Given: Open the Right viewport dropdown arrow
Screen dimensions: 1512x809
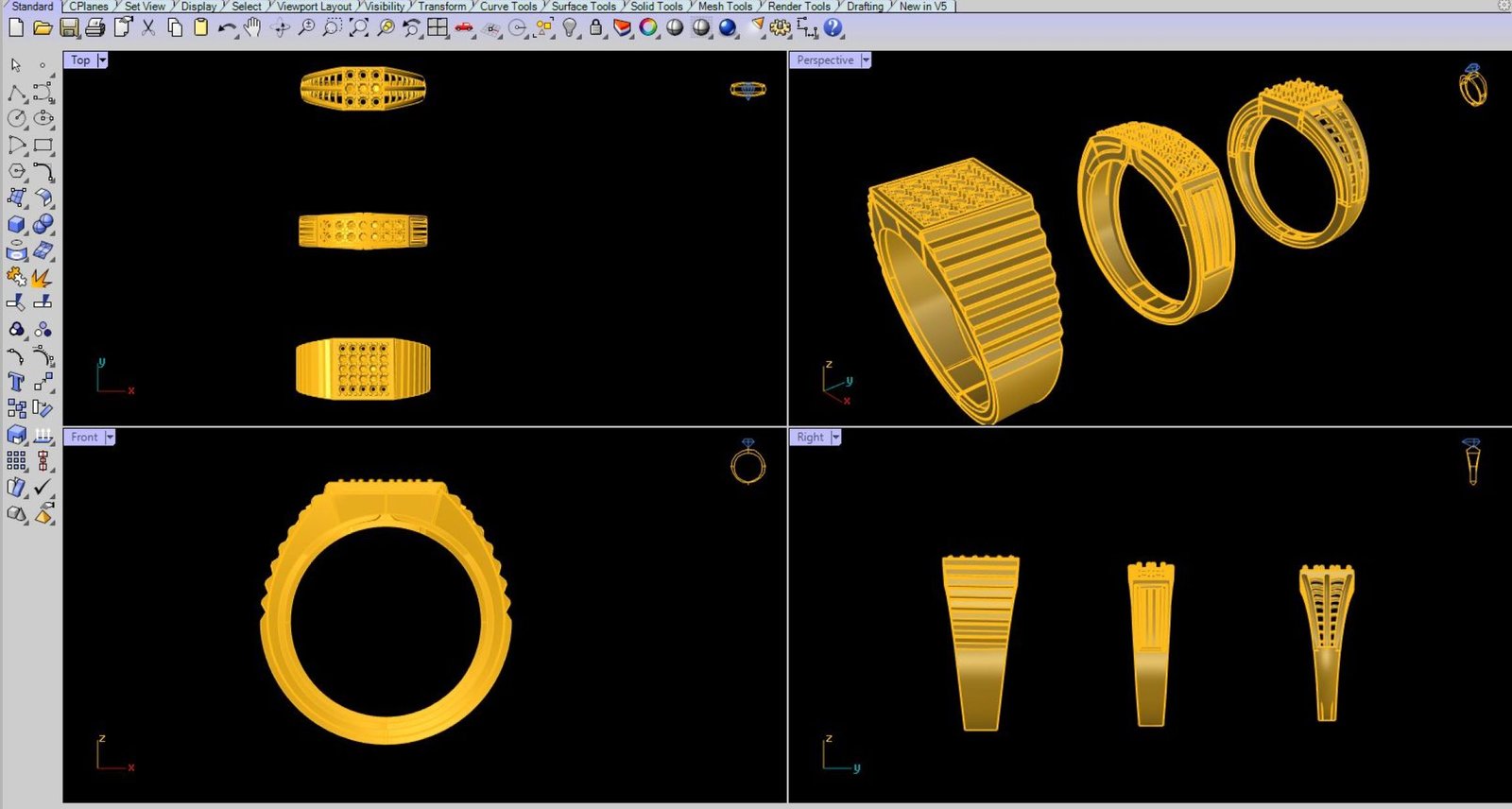Looking at the screenshot, I should click(835, 438).
